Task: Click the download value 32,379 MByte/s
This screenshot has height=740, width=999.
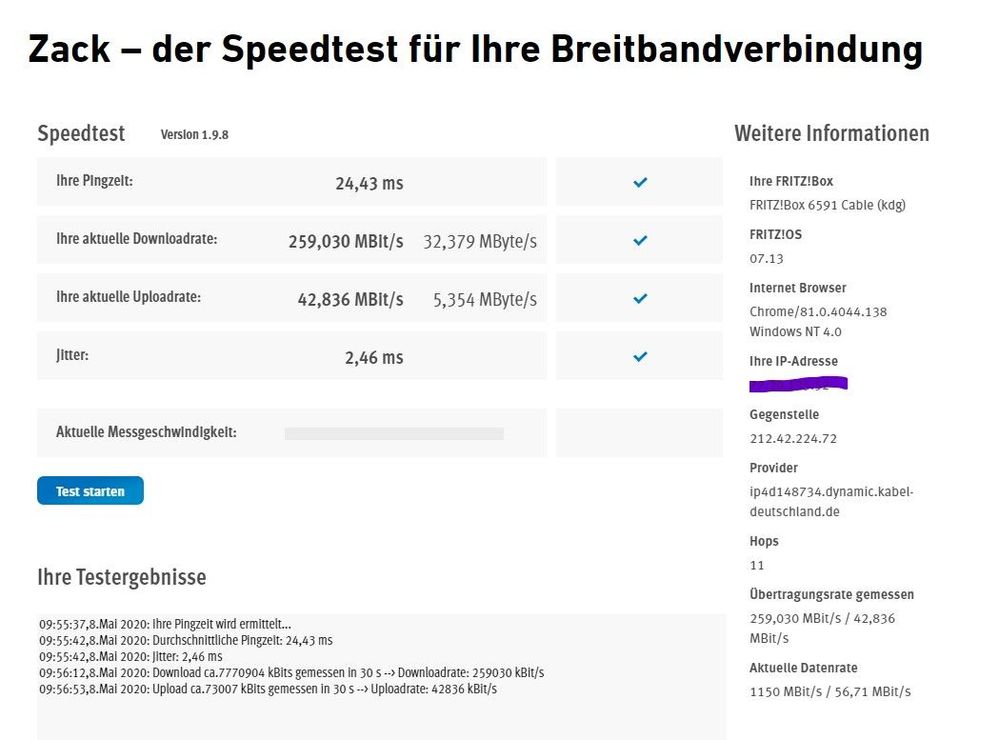Action: [480, 242]
